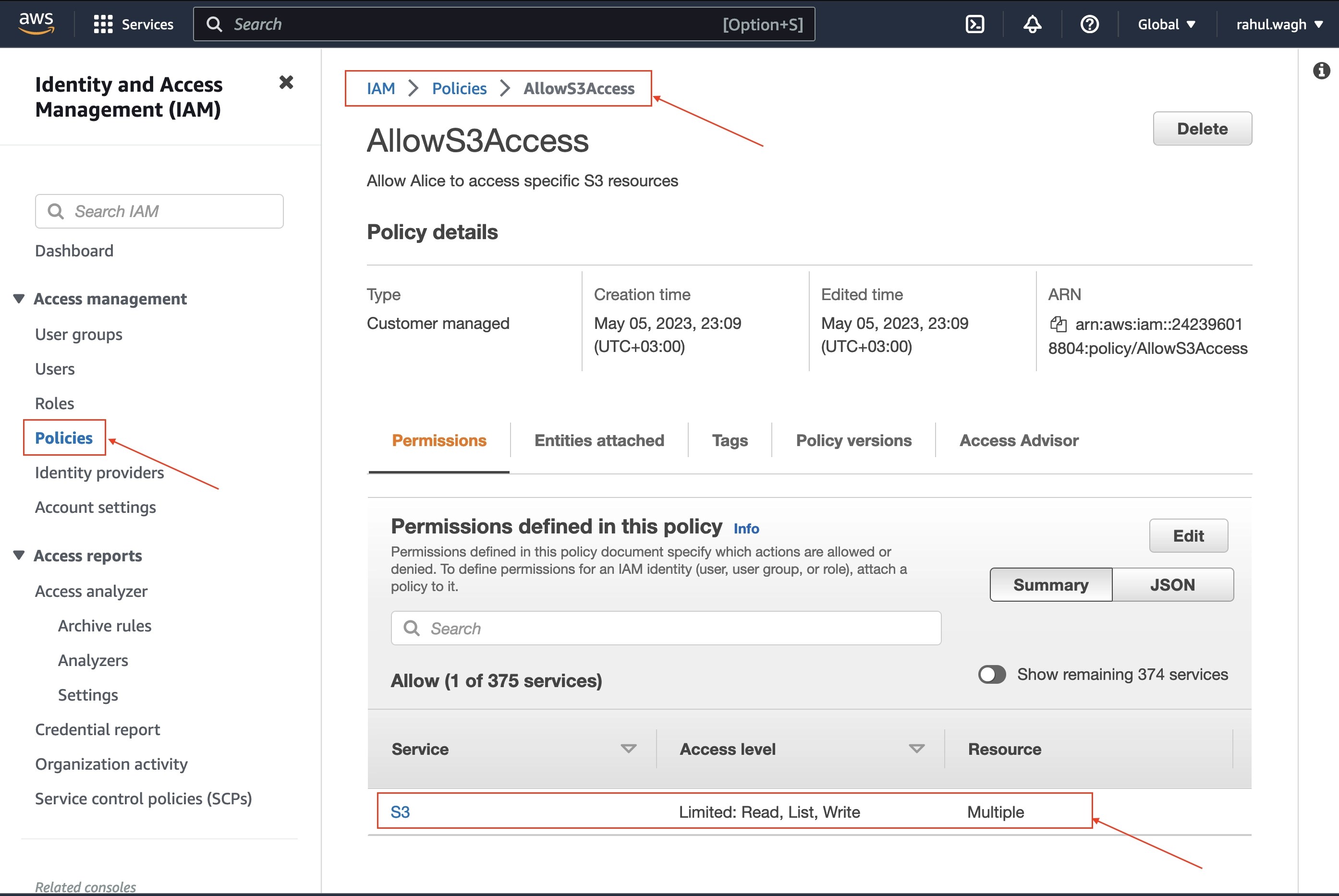The width and height of the screenshot is (1339, 896).
Task: Sort by the Access level column arrow
Action: coord(916,749)
